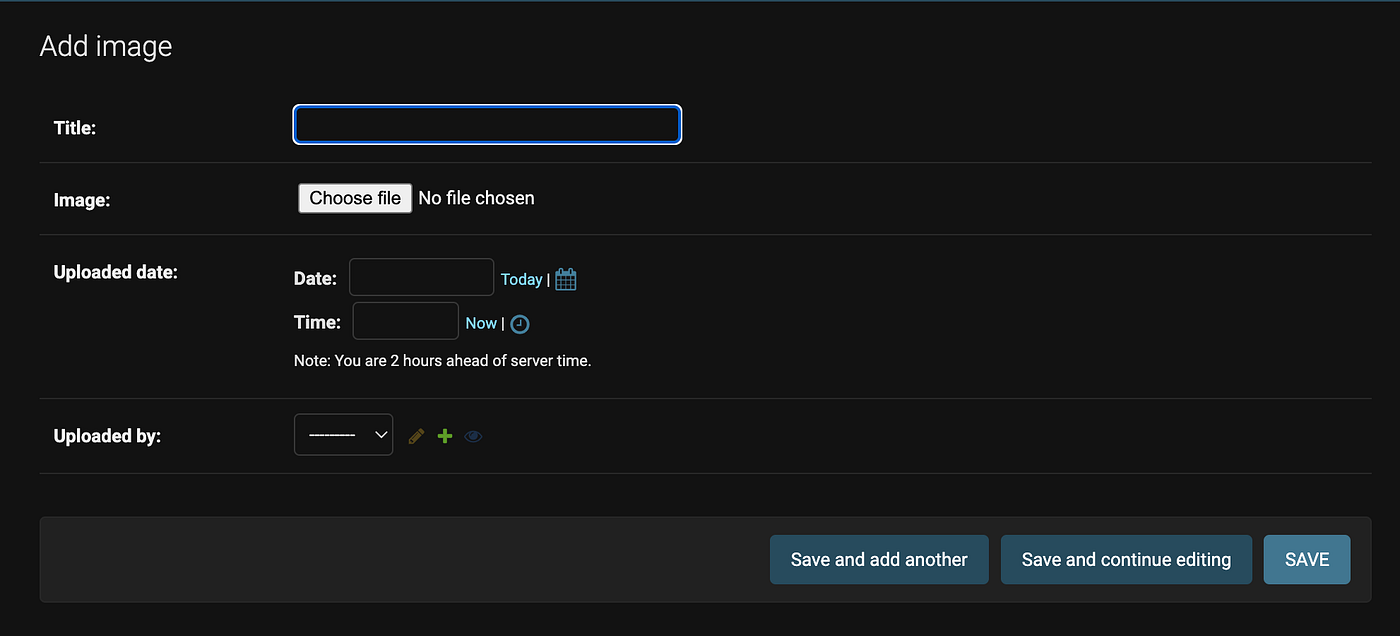Click the No file chosen text
This screenshot has height=636, width=1400.
click(476, 198)
